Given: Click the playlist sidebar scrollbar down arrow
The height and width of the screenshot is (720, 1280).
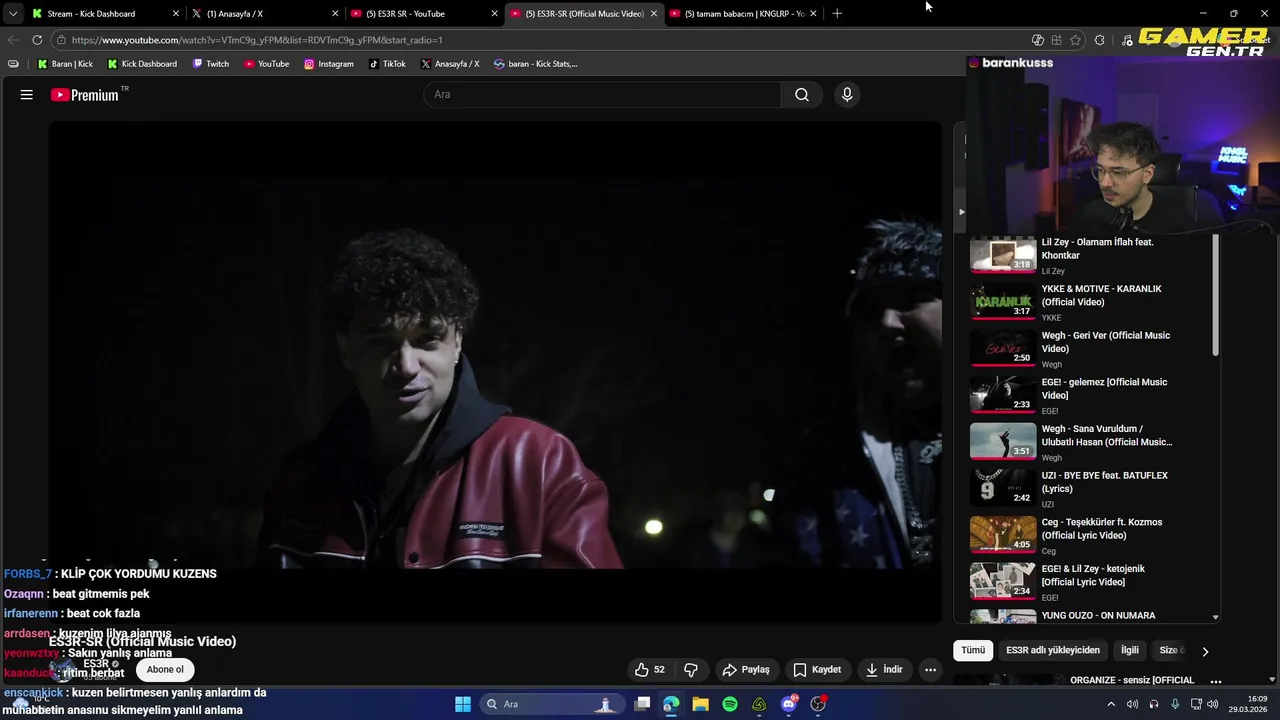Looking at the screenshot, I should tap(1216, 618).
